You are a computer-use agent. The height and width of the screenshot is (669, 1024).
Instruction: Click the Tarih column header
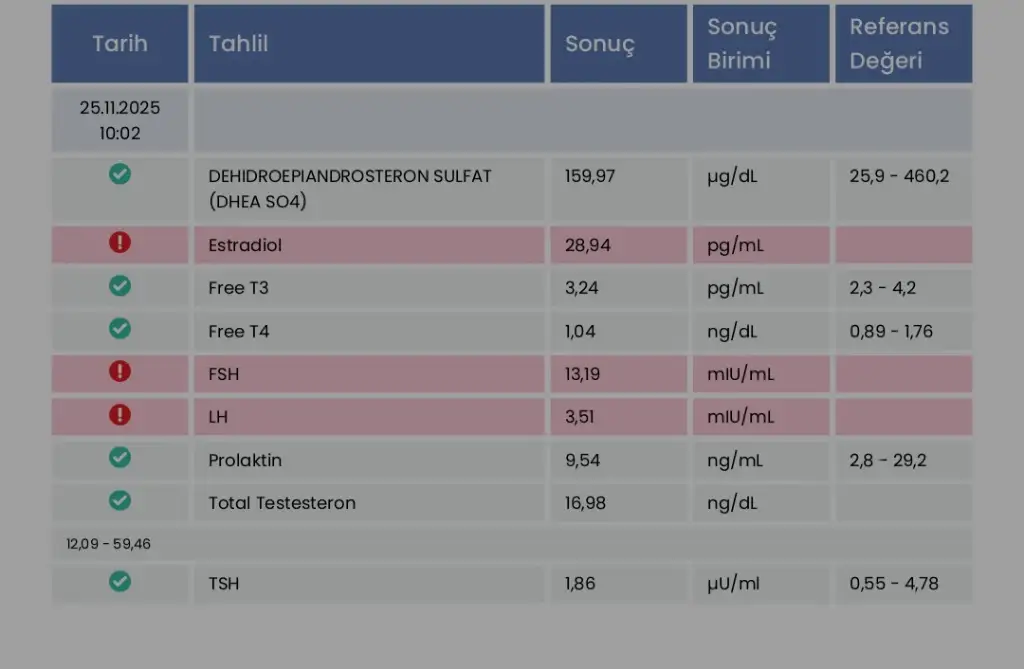[120, 44]
